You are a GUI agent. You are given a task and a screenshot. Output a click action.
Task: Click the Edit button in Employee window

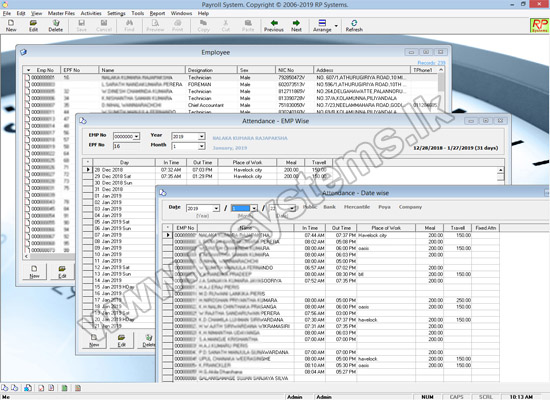62,272
